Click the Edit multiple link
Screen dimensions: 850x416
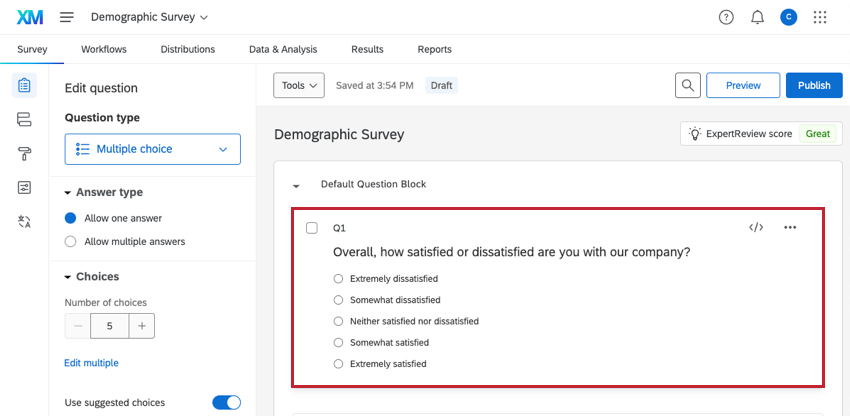(x=91, y=363)
